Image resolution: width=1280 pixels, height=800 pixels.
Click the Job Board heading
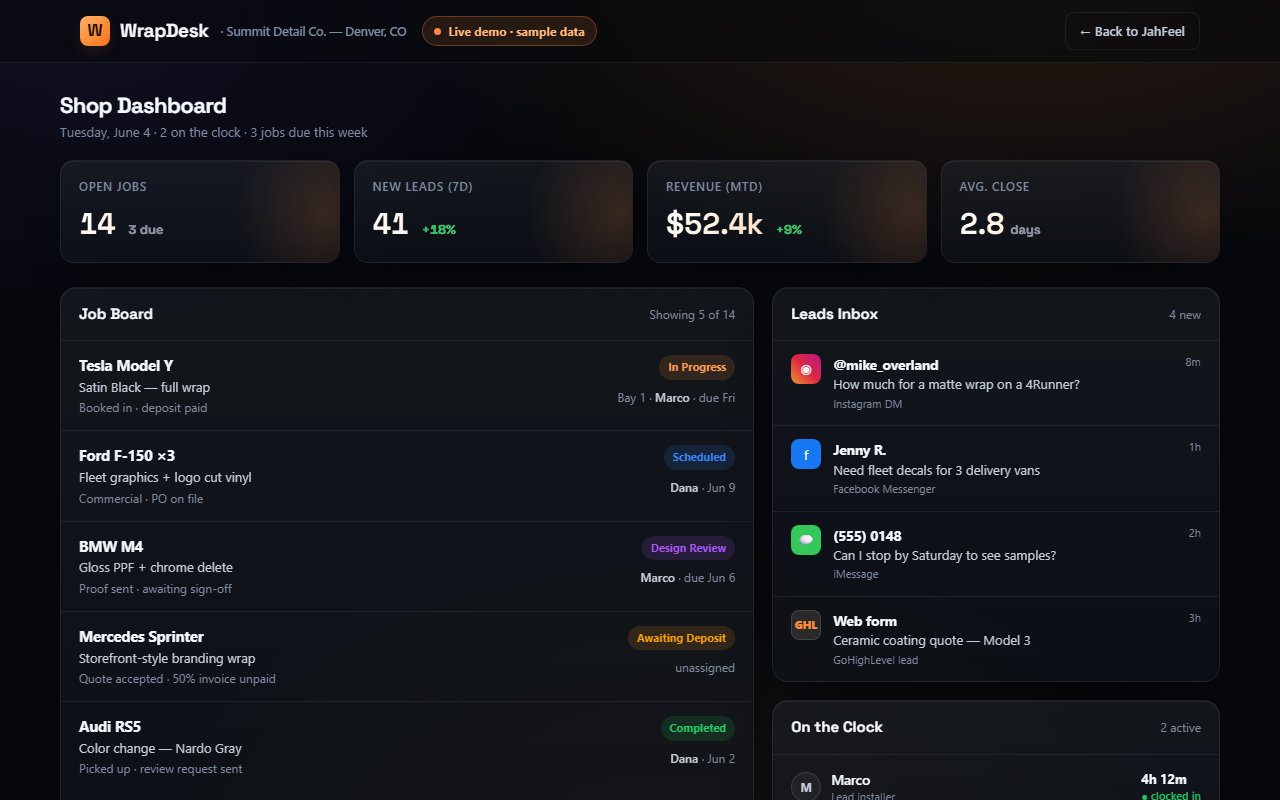click(116, 314)
